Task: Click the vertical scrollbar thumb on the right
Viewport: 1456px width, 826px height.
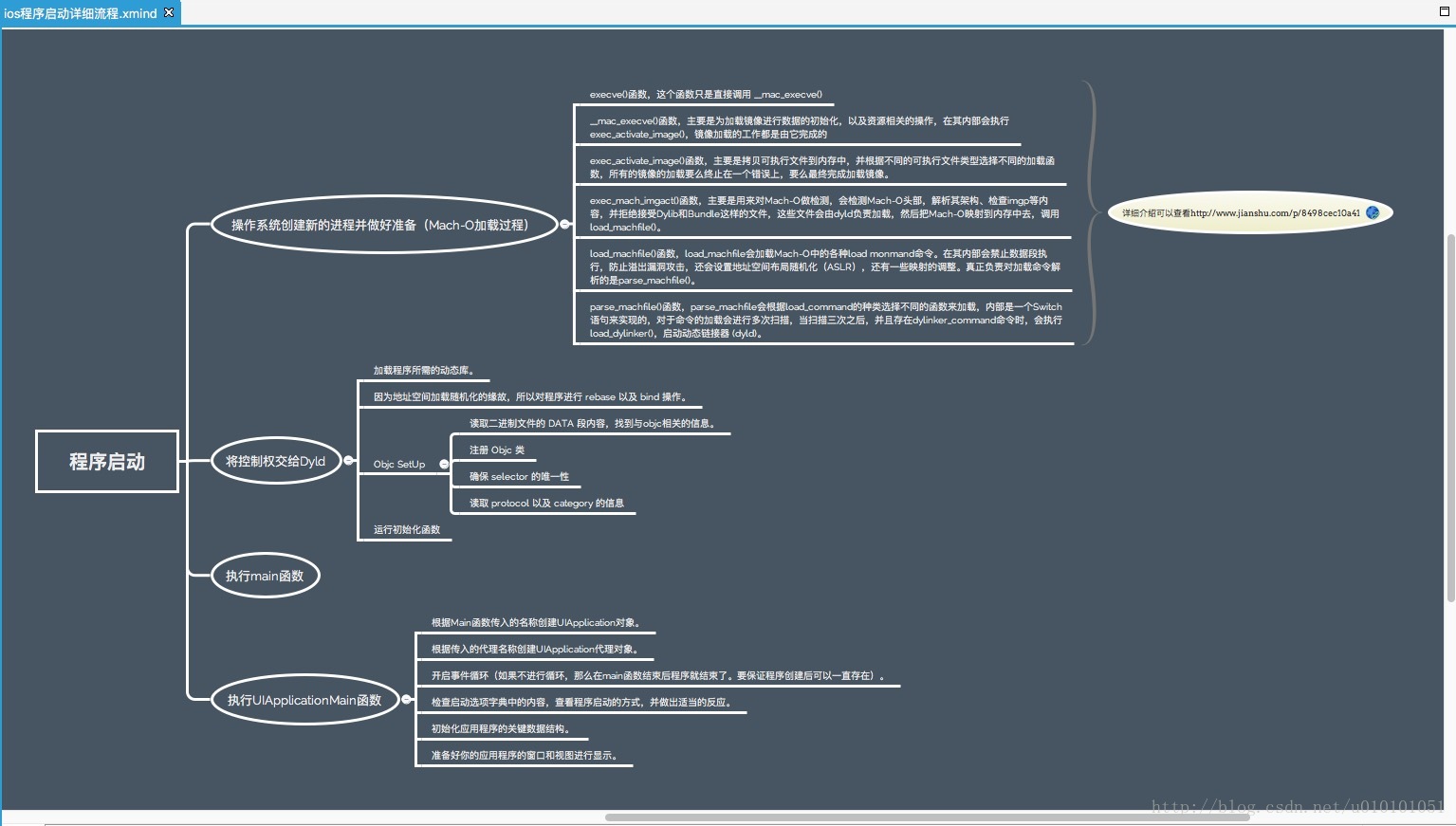Action: click(x=1450, y=416)
